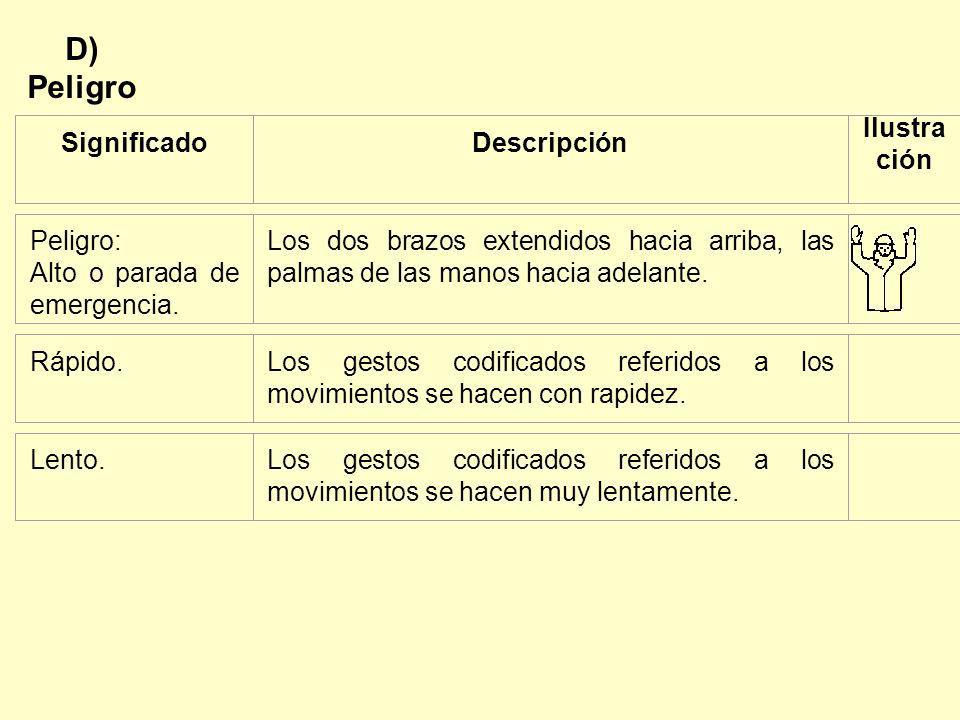Click the 'gestos codificados' text in Rápido row

click(x=464, y=362)
